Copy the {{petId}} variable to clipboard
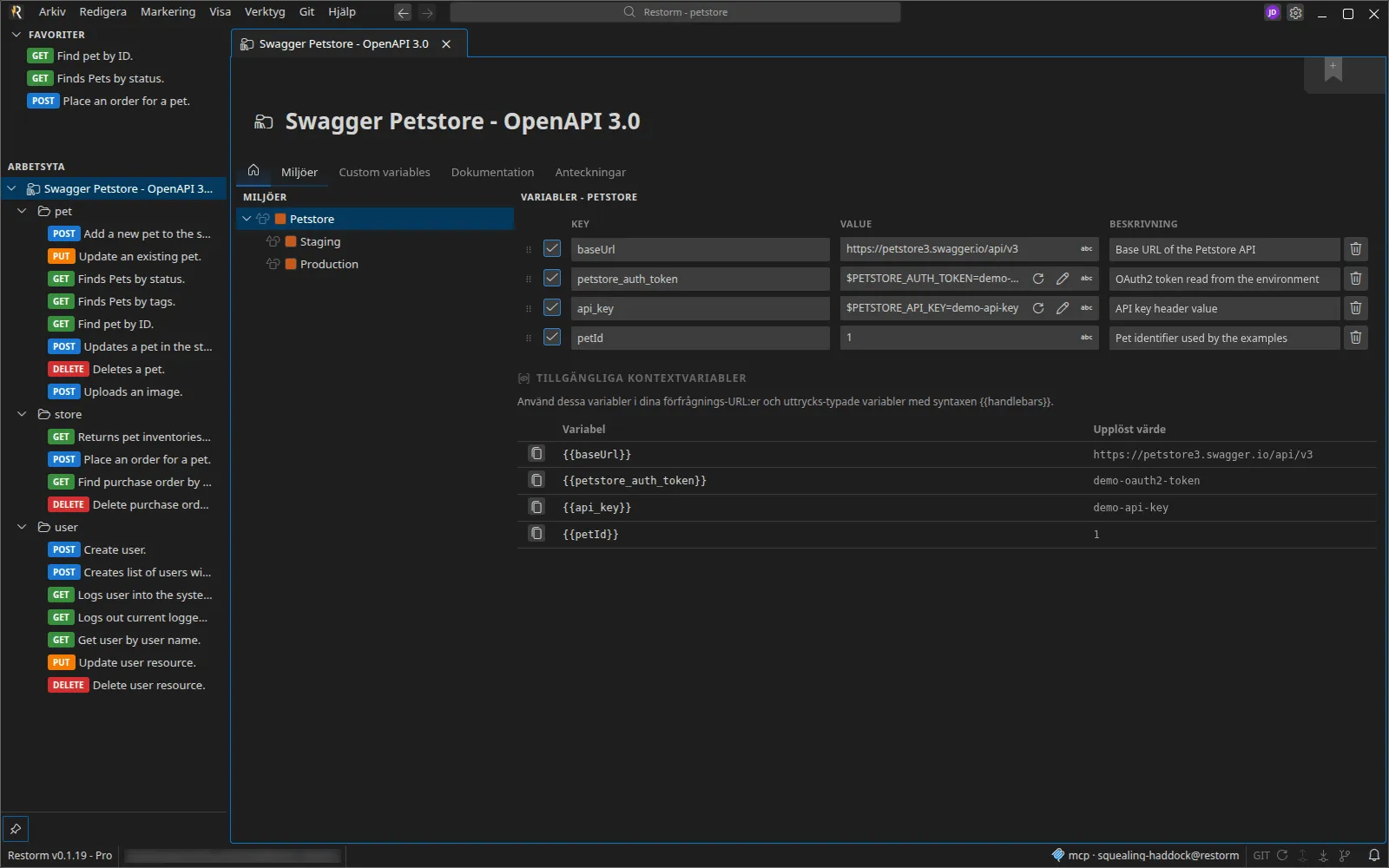The width and height of the screenshot is (1389, 868). (x=537, y=534)
